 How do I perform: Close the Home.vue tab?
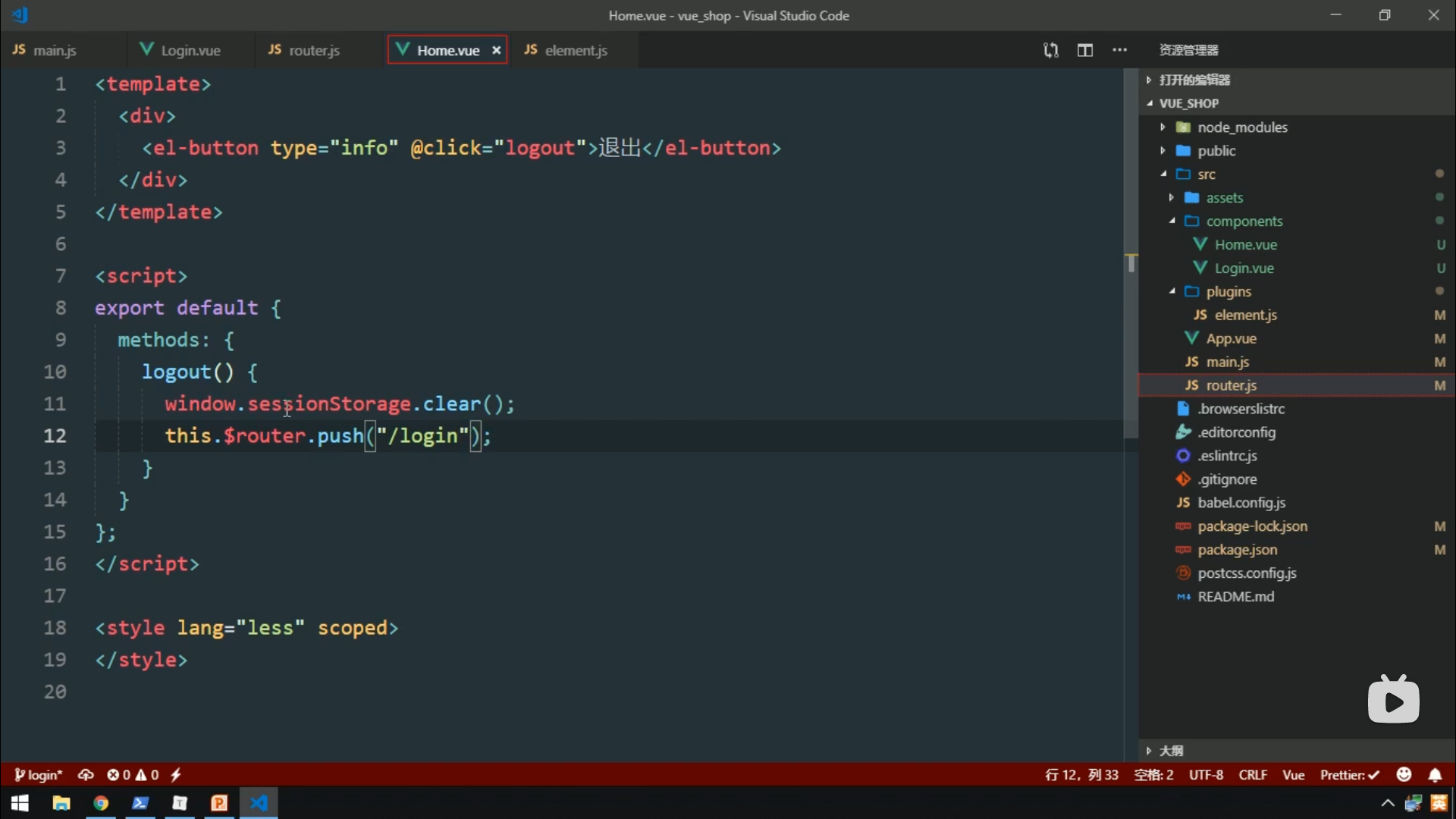point(496,50)
